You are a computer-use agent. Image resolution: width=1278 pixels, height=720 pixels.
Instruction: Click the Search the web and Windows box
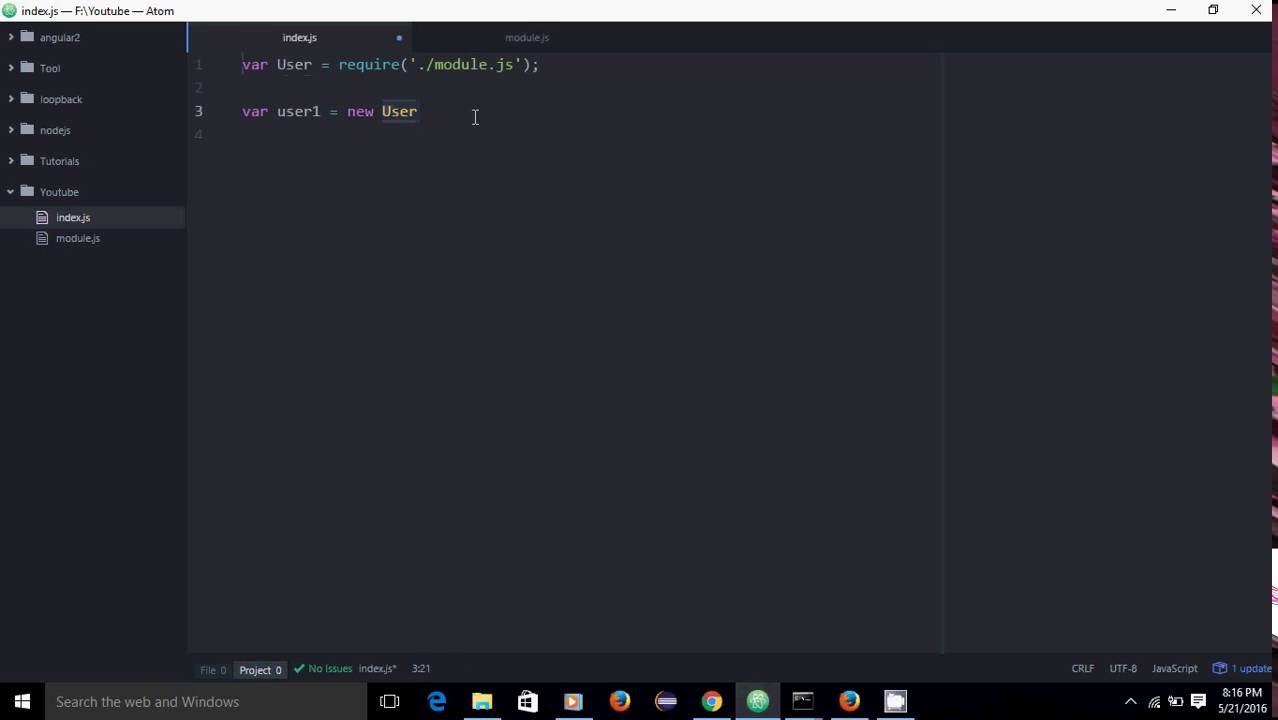click(205, 702)
